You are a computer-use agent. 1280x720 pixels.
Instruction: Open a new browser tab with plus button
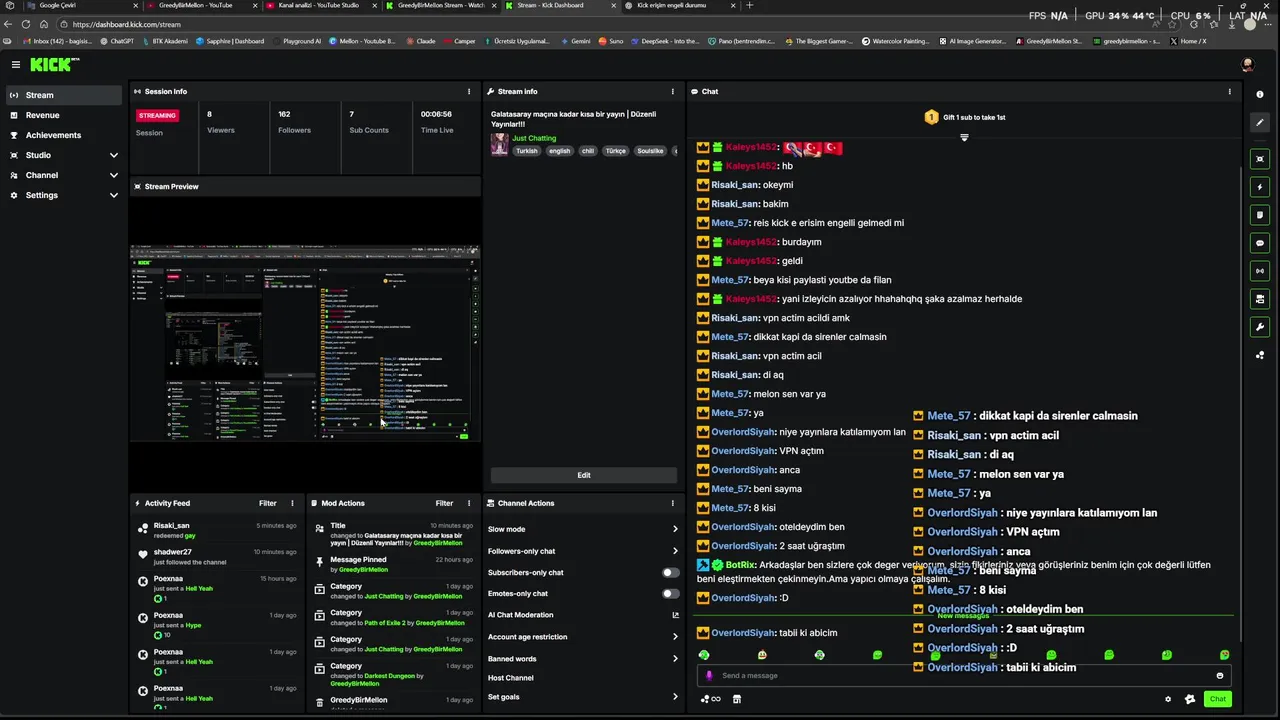pos(750,5)
